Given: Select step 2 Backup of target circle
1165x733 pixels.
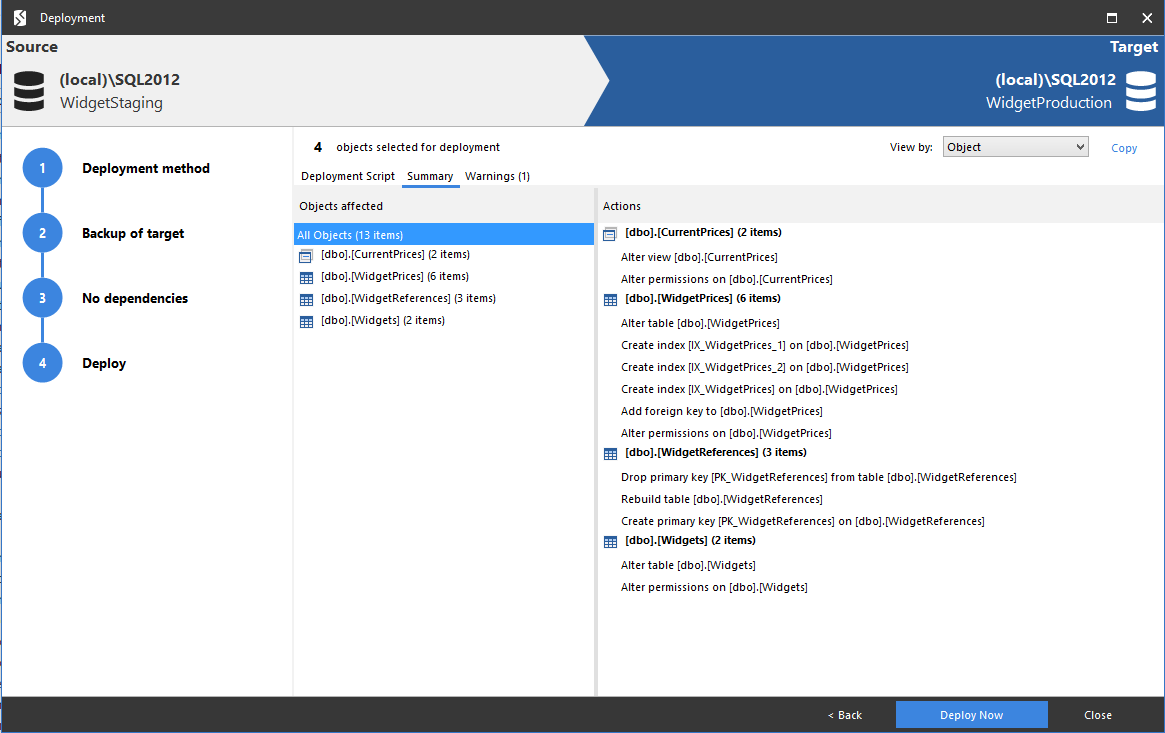Looking at the screenshot, I should coord(42,232).
